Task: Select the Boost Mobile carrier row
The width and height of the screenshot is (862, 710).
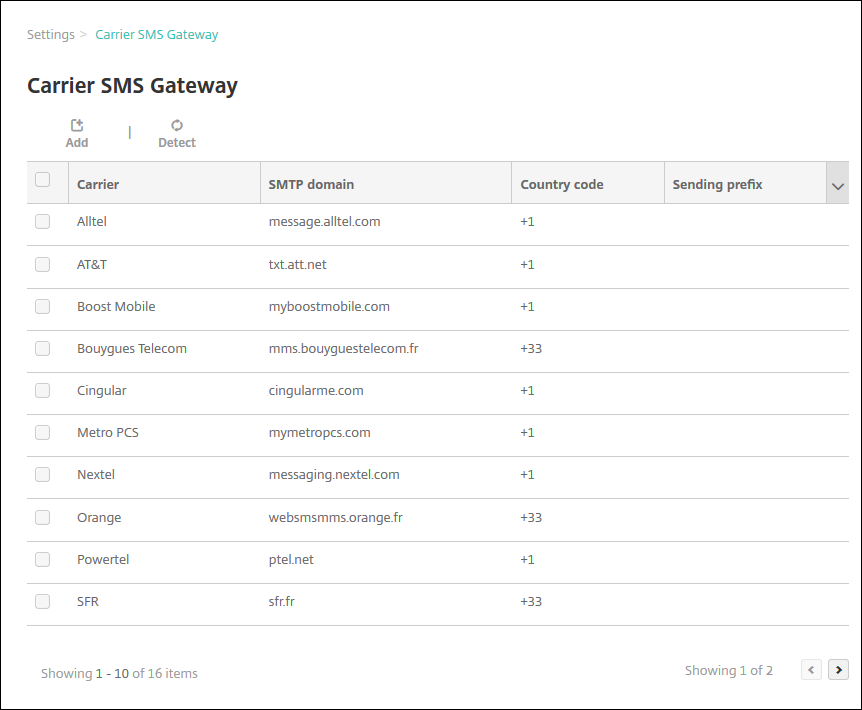Action: pyautogui.click(x=116, y=306)
